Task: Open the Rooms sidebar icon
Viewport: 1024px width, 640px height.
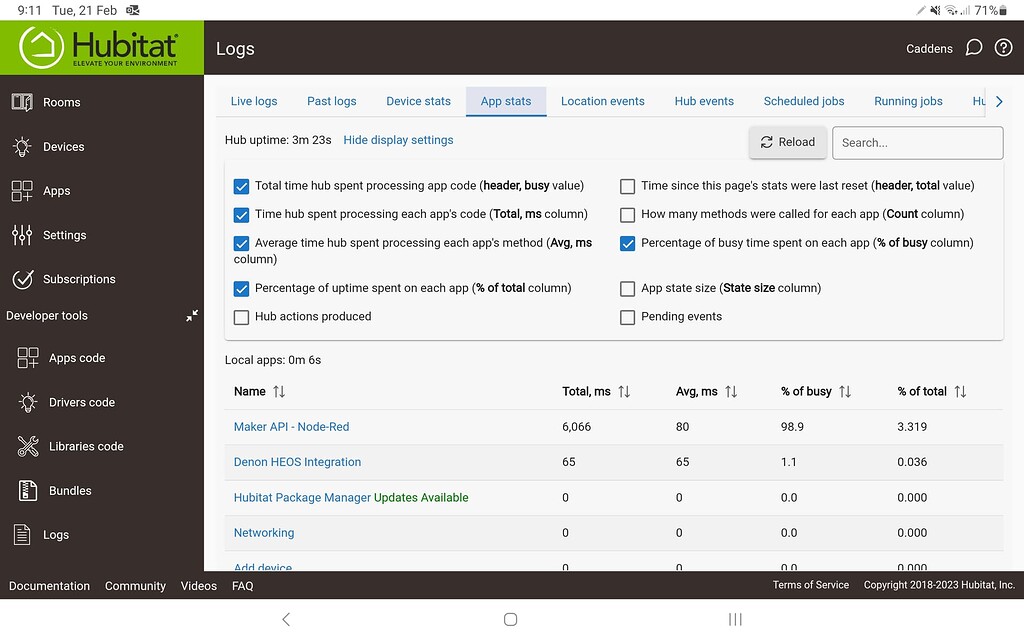Action: coord(22,102)
